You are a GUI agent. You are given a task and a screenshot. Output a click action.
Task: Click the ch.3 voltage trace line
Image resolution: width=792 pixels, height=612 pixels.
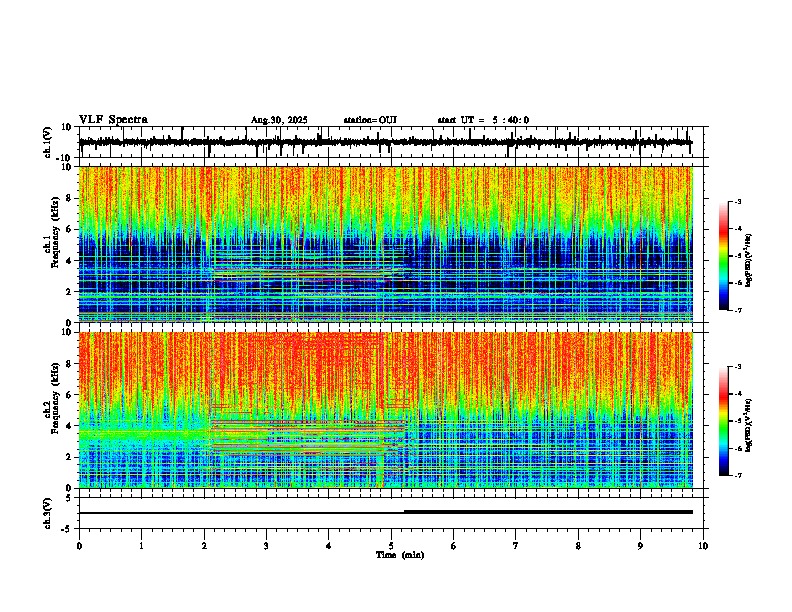point(385,513)
